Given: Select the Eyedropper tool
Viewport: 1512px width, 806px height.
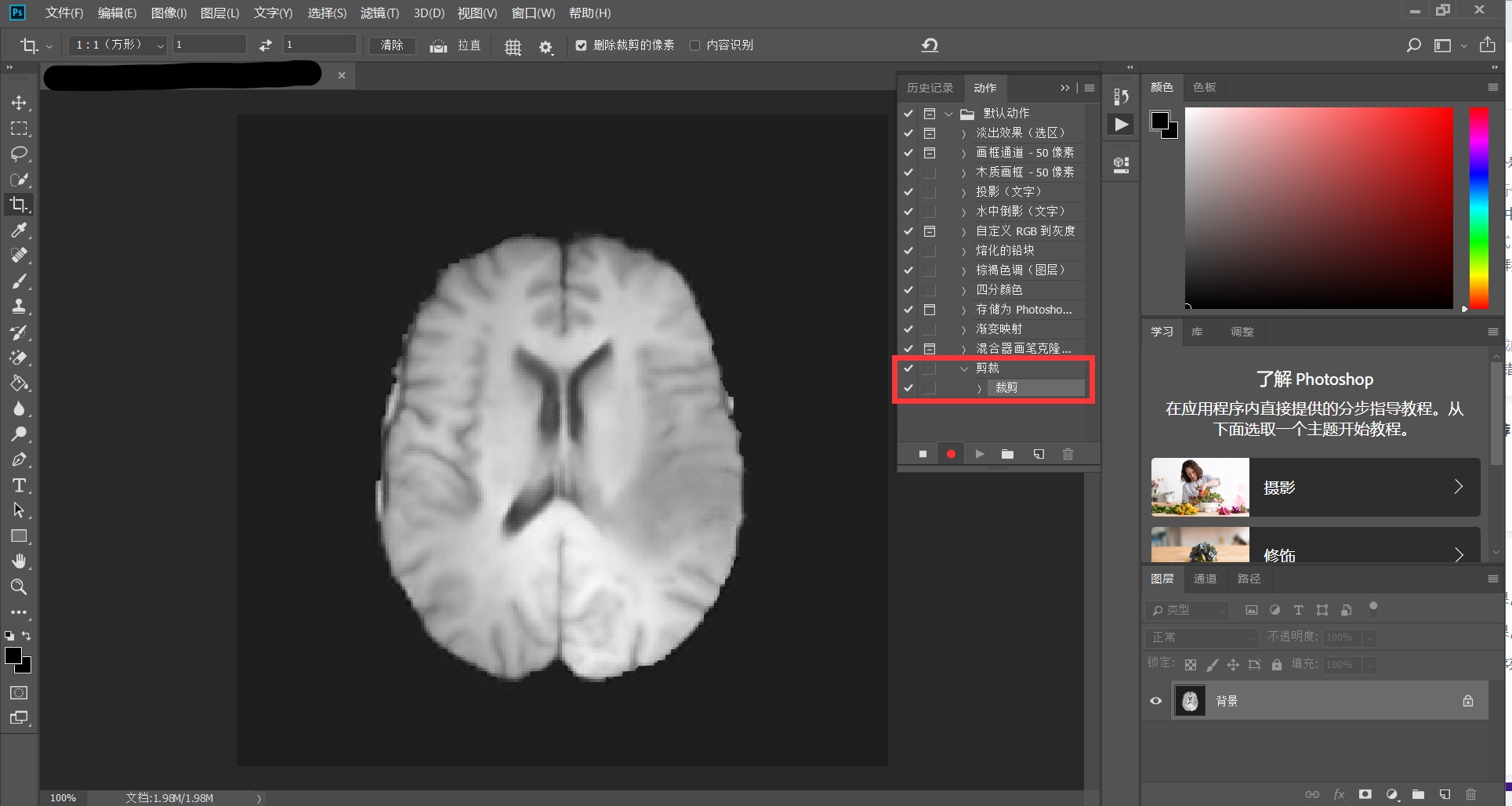Looking at the screenshot, I should pos(19,230).
